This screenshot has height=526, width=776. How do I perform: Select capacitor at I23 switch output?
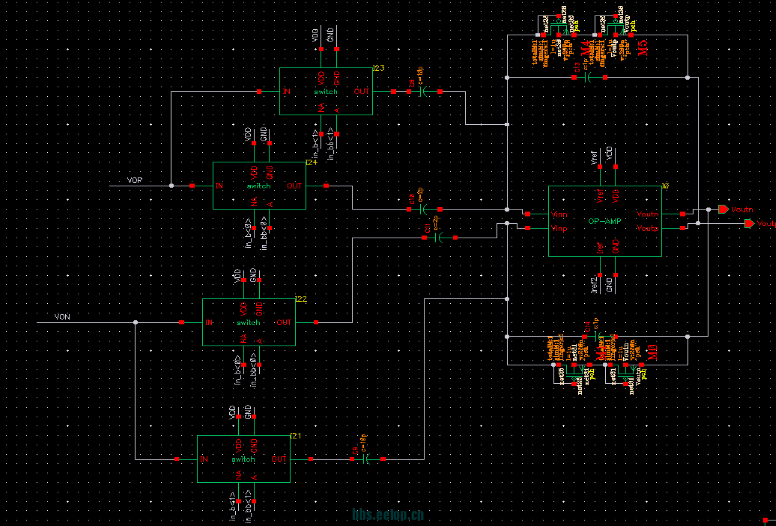tap(423, 91)
